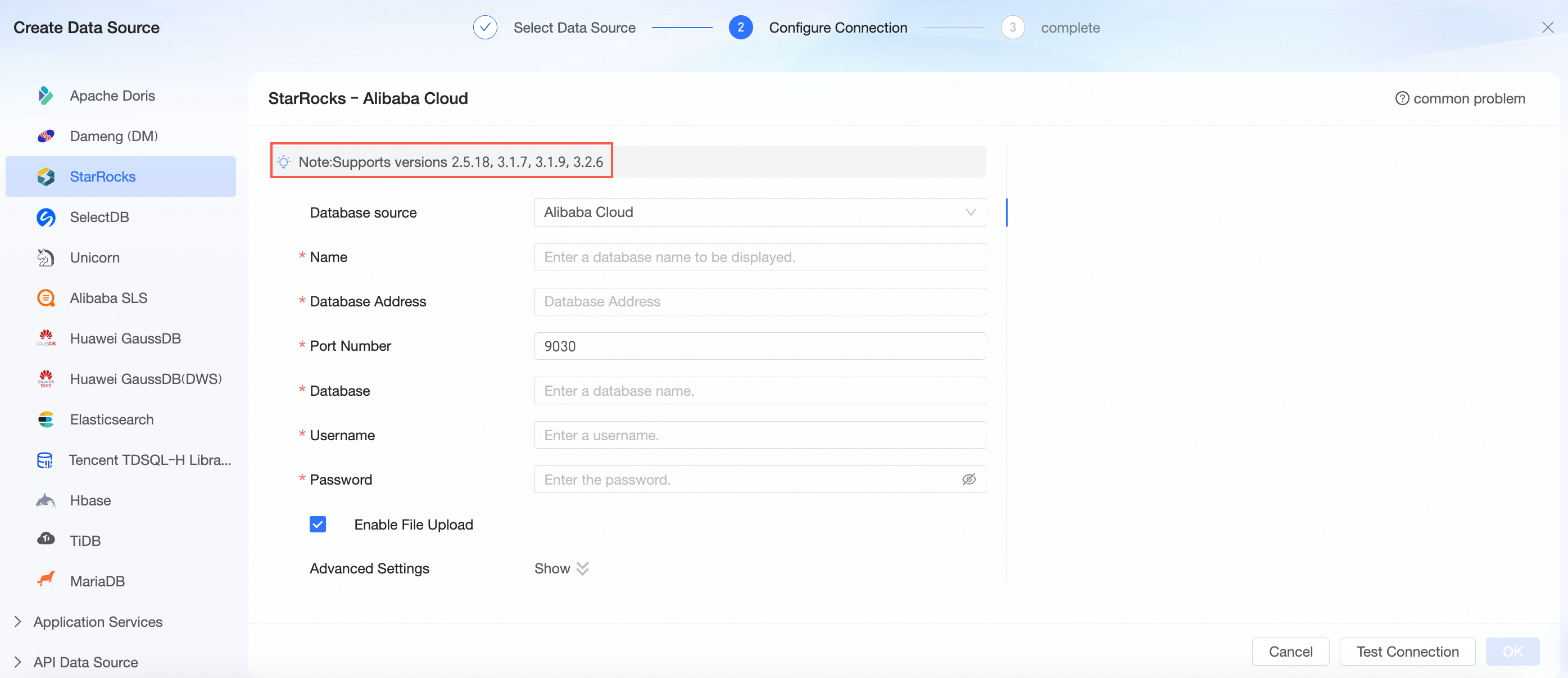The width and height of the screenshot is (1568, 678).
Task: Show the Advanced Settings options
Action: 561,568
